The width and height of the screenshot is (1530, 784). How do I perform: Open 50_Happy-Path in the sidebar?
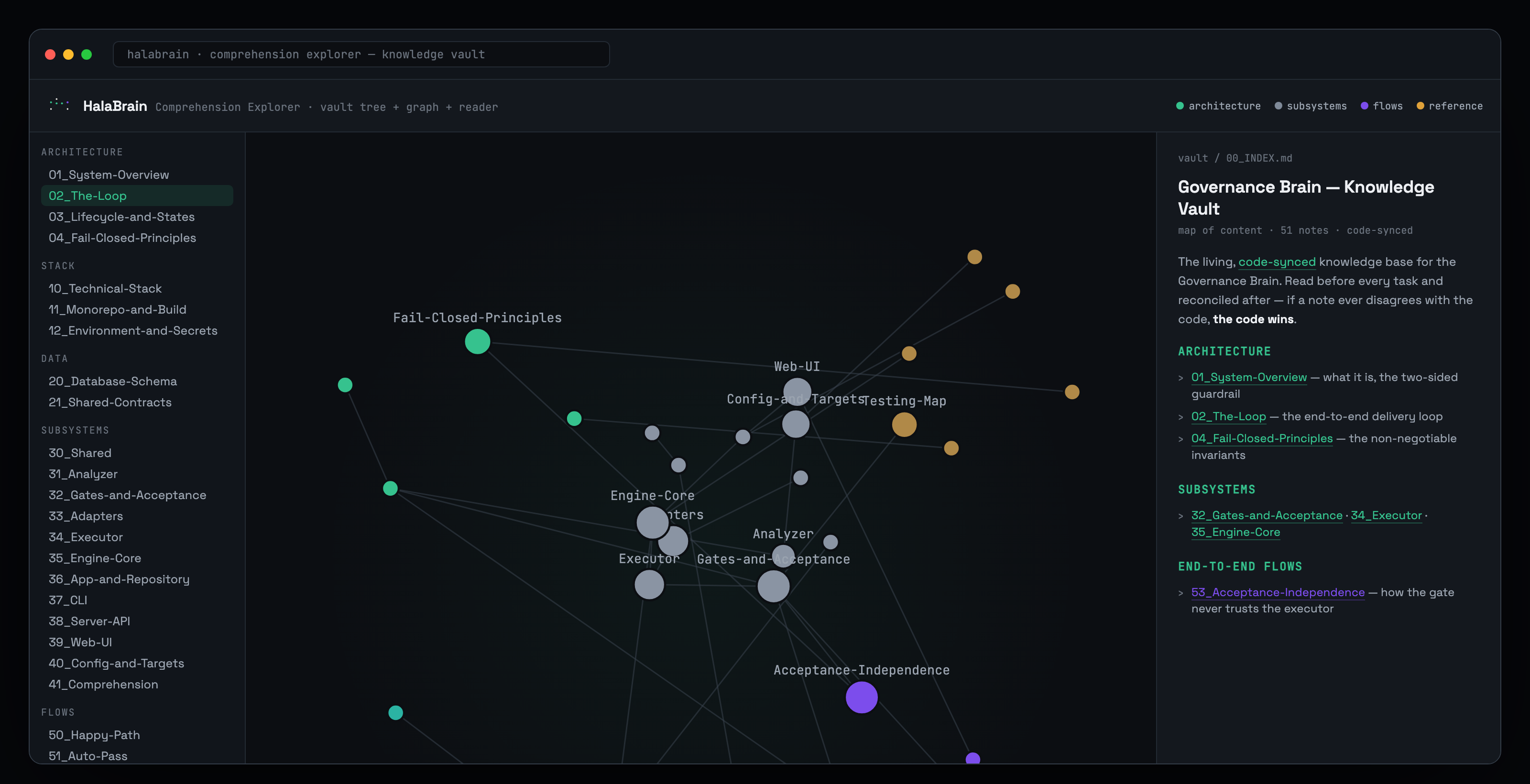137,735
